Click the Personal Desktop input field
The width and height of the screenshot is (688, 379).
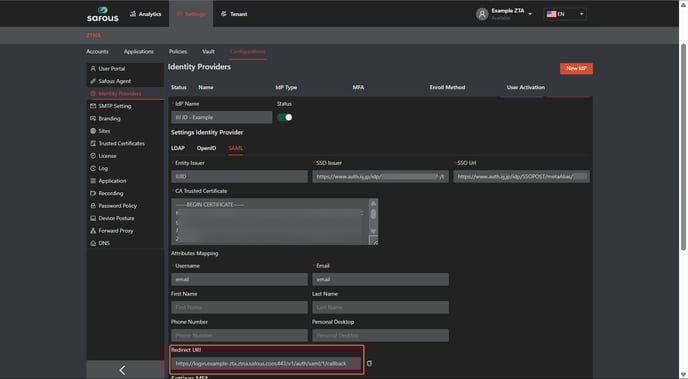pos(380,336)
